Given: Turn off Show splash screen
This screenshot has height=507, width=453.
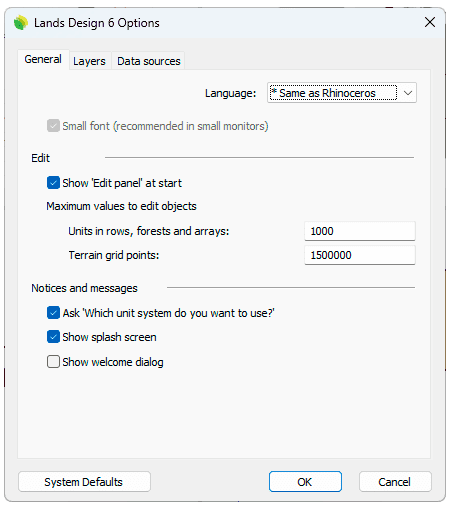Looking at the screenshot, I should pyautogui.click(x=53, y=337).
